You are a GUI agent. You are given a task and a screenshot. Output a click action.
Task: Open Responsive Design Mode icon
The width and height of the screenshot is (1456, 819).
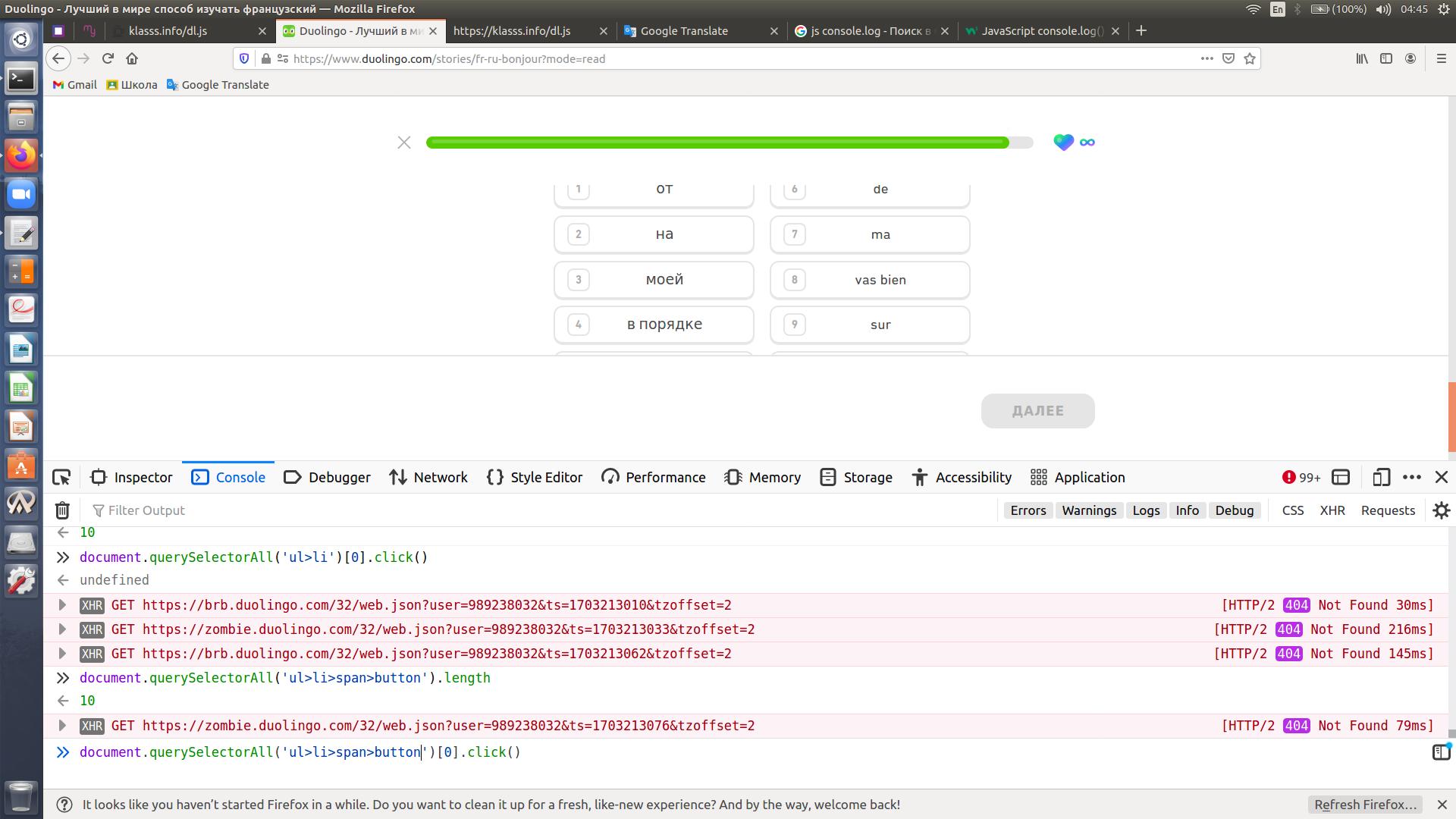click(1381, 477)
